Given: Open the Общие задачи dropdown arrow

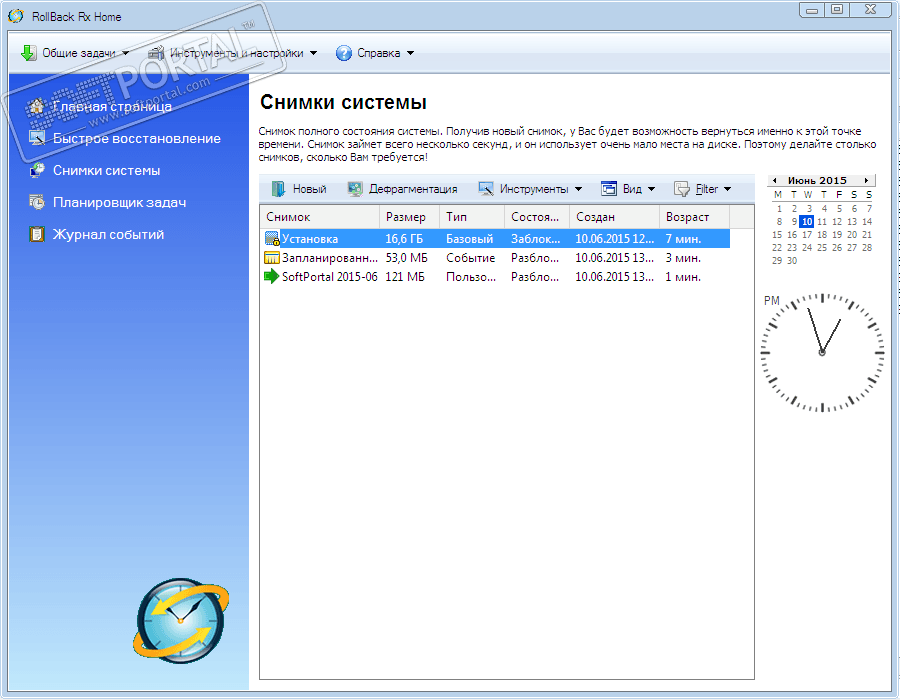Looking at the screenshot, I should (125, 53).
